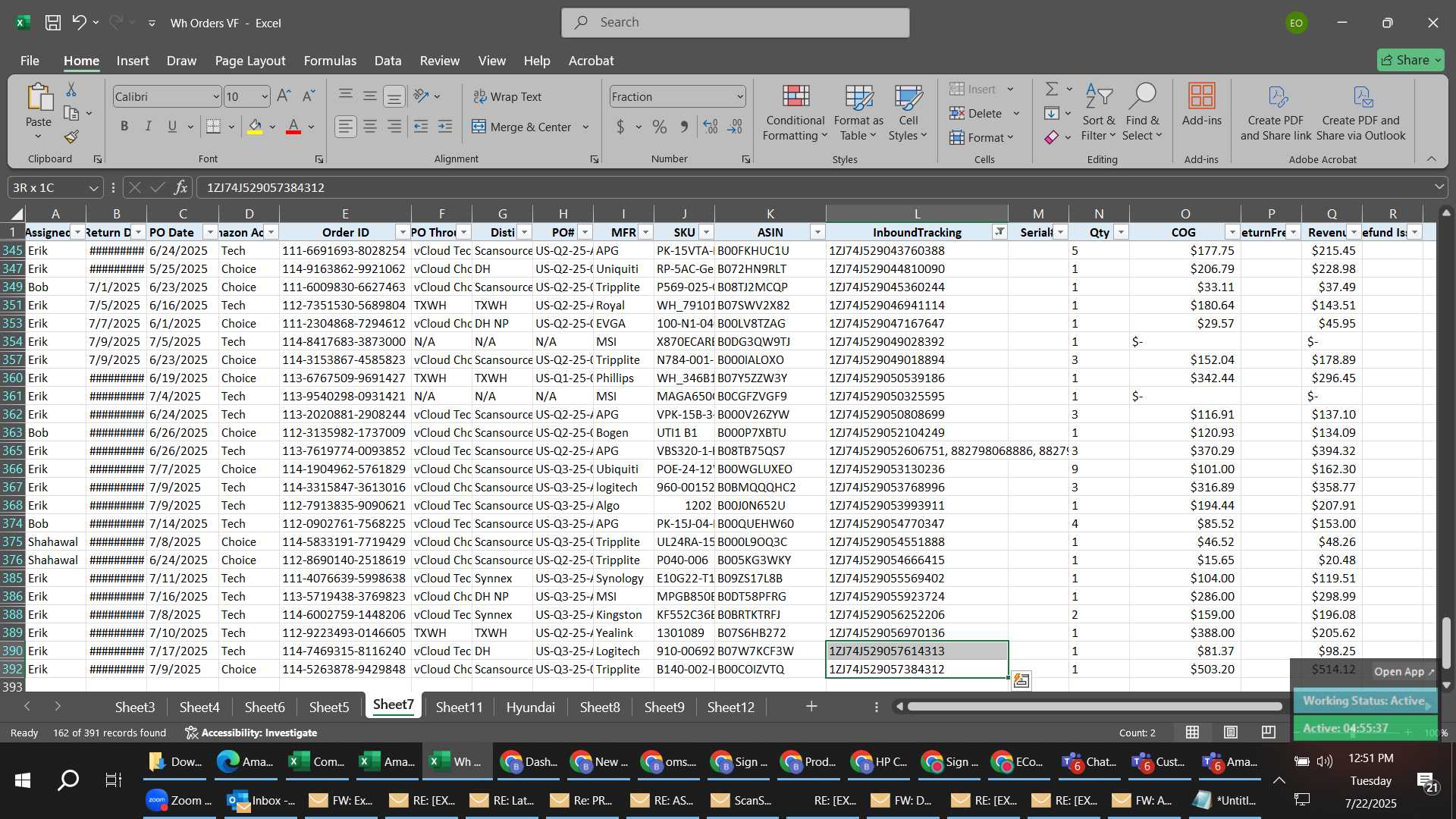1456x819 pixels.
Task: Toggle Middle Align
Action: [x=370, y=96]
